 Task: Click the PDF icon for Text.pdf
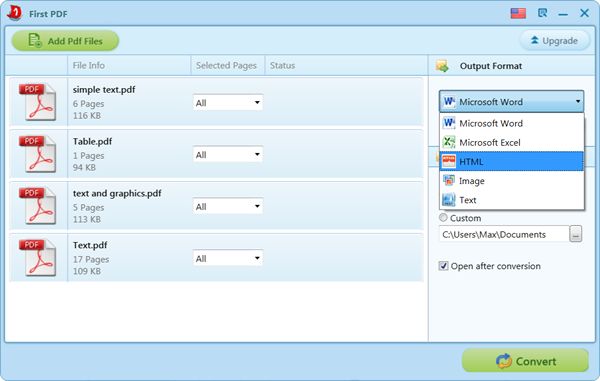coord(37,257)
